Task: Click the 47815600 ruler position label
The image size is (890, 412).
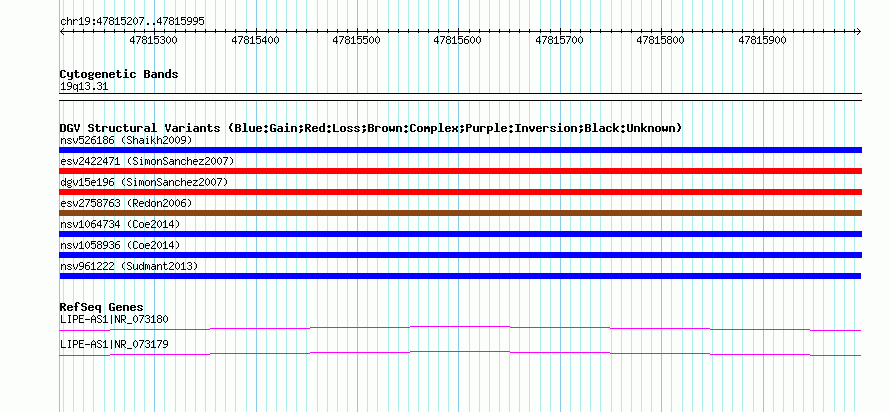Action: pos(457,40)
